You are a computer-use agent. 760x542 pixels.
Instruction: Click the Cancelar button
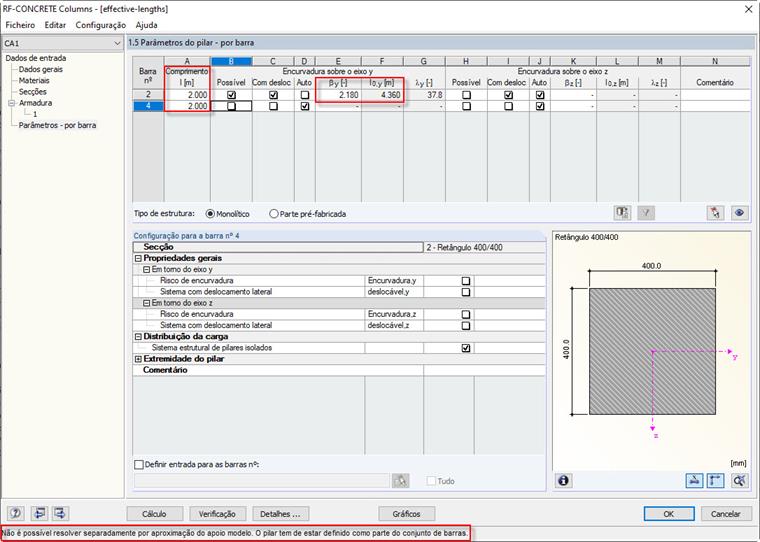point(726,513)
